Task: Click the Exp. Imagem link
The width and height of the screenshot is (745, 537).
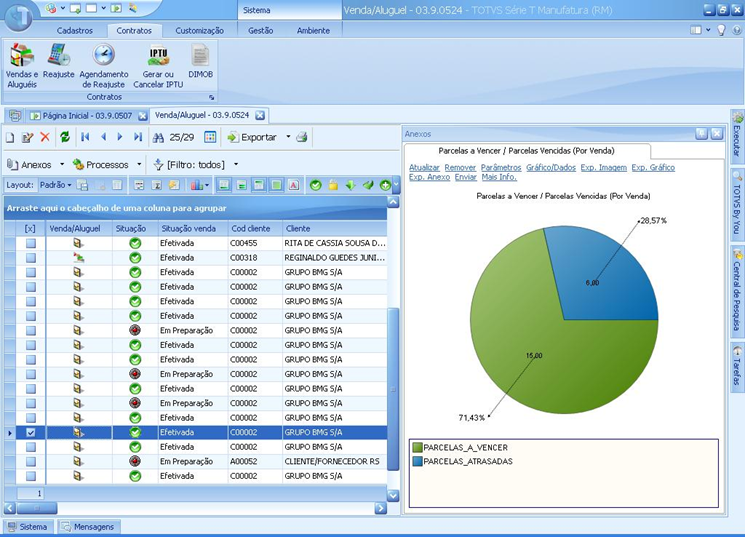Action: point(603,168)
